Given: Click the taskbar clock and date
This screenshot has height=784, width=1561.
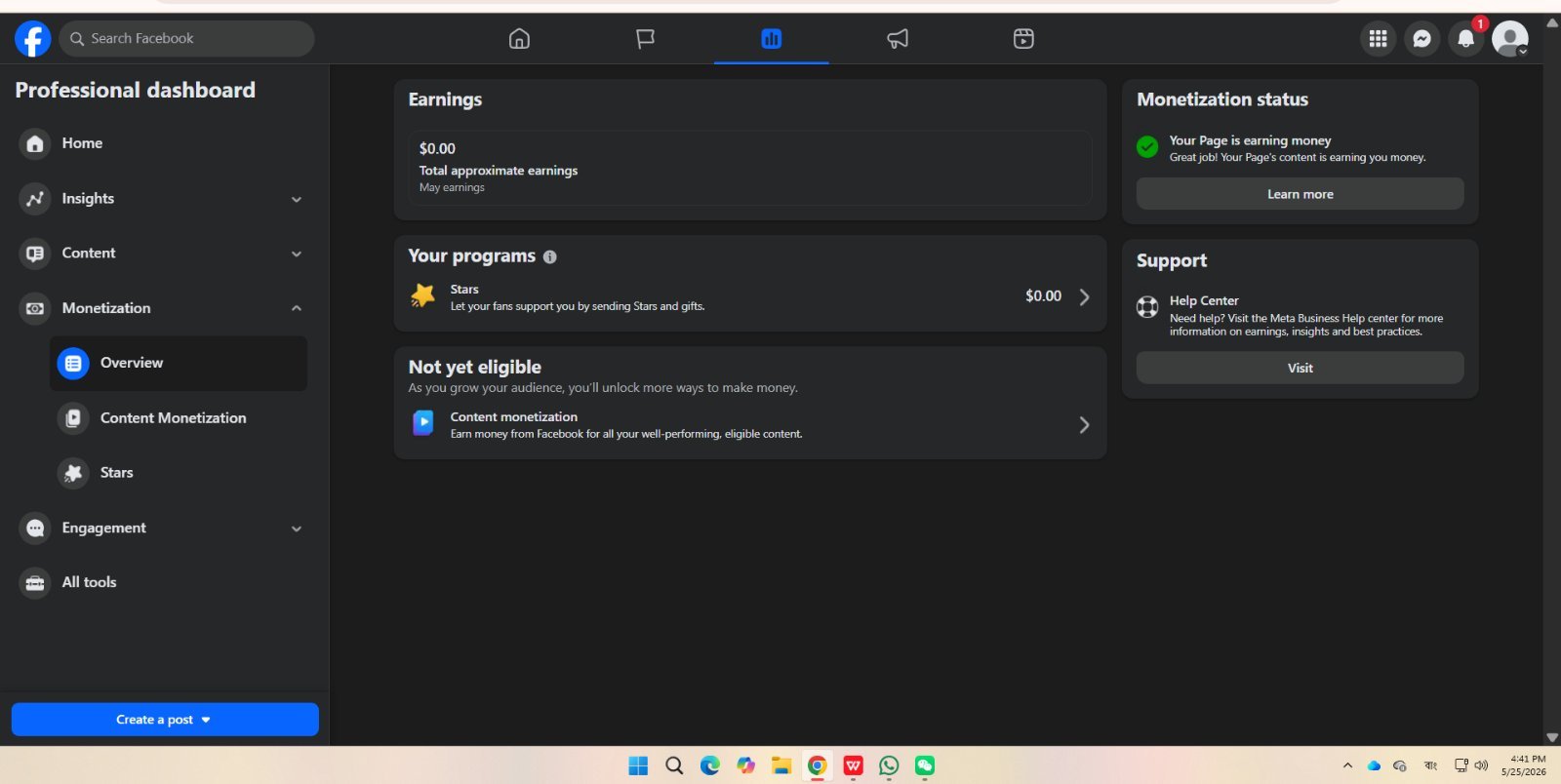Looking at the screenshot, I should click(1524, 765).
